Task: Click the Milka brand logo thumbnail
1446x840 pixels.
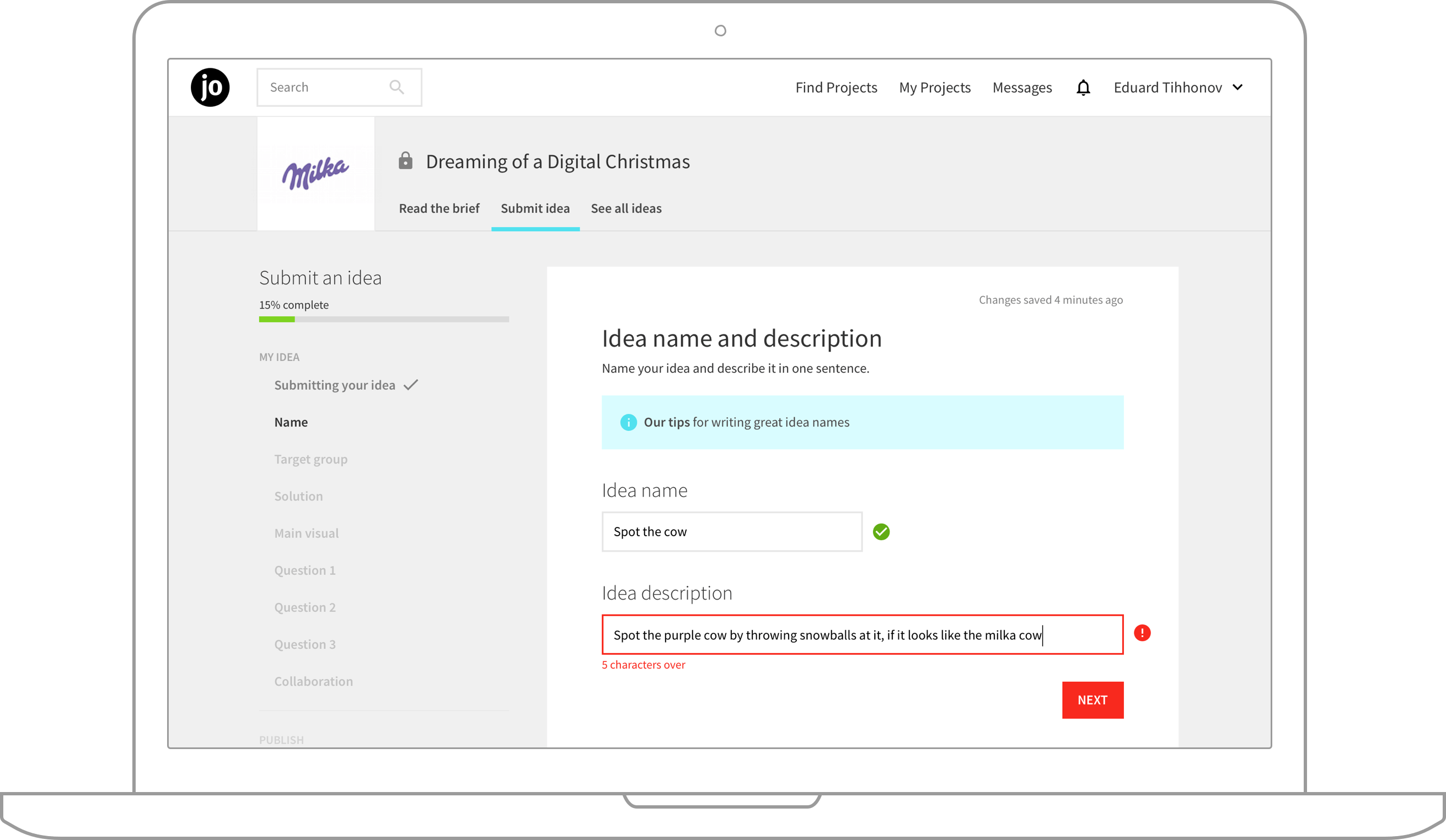Action: click(x=315, y=173)
